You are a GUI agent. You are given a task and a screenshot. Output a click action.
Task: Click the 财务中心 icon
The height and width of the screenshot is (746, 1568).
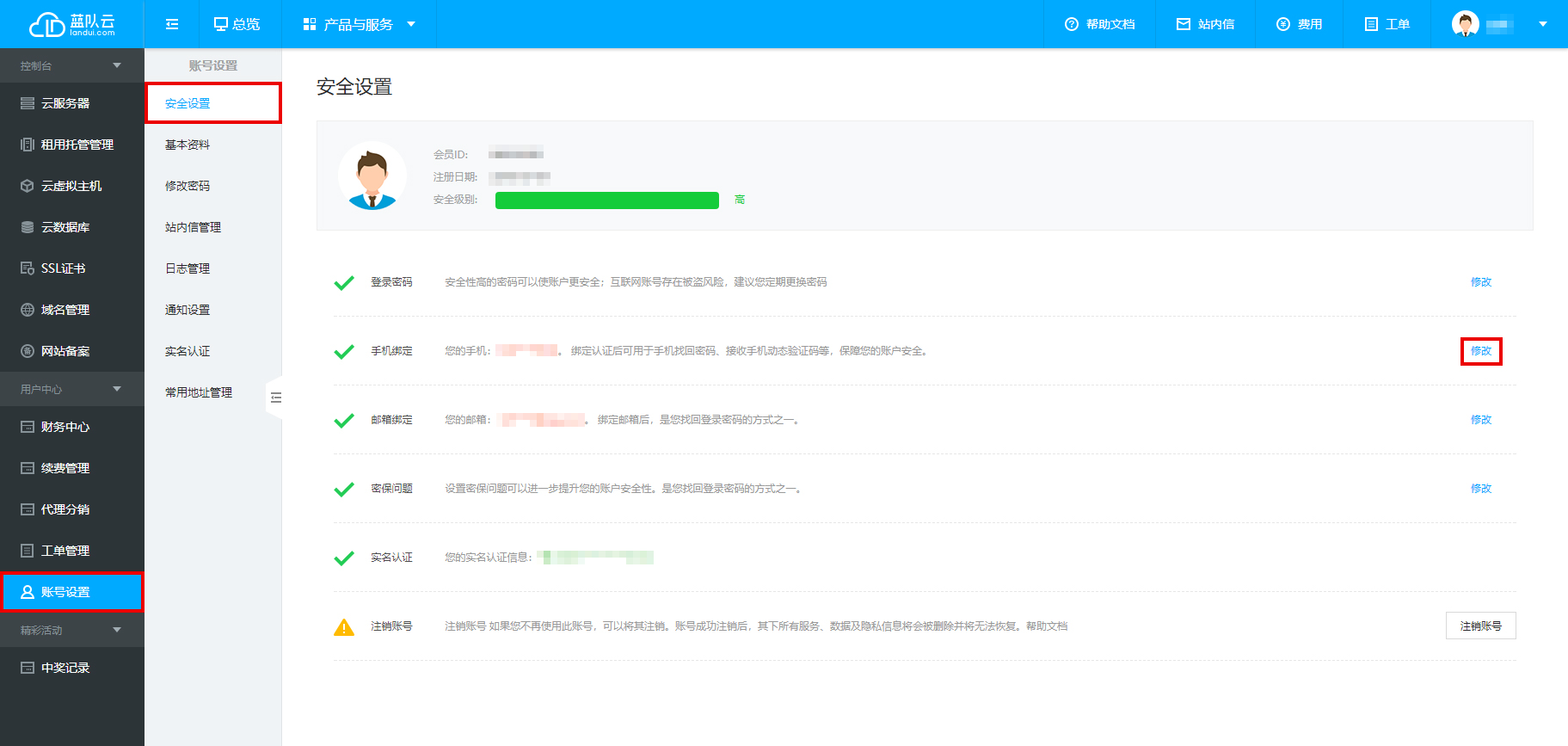coord(28,427)
